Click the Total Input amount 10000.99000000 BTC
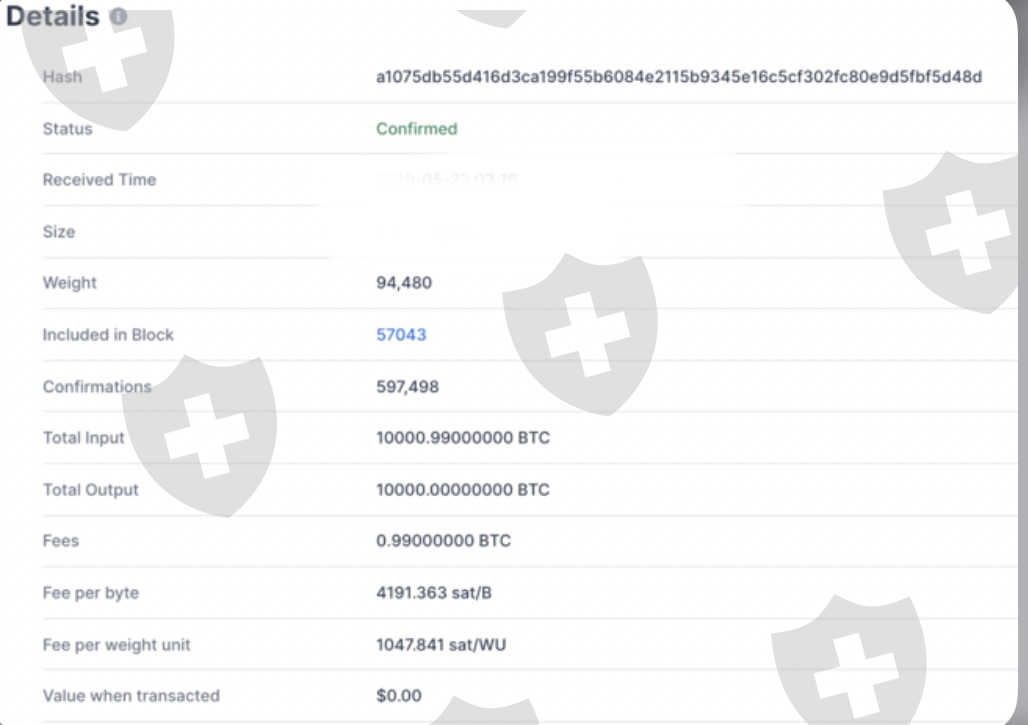 point(463,438)
